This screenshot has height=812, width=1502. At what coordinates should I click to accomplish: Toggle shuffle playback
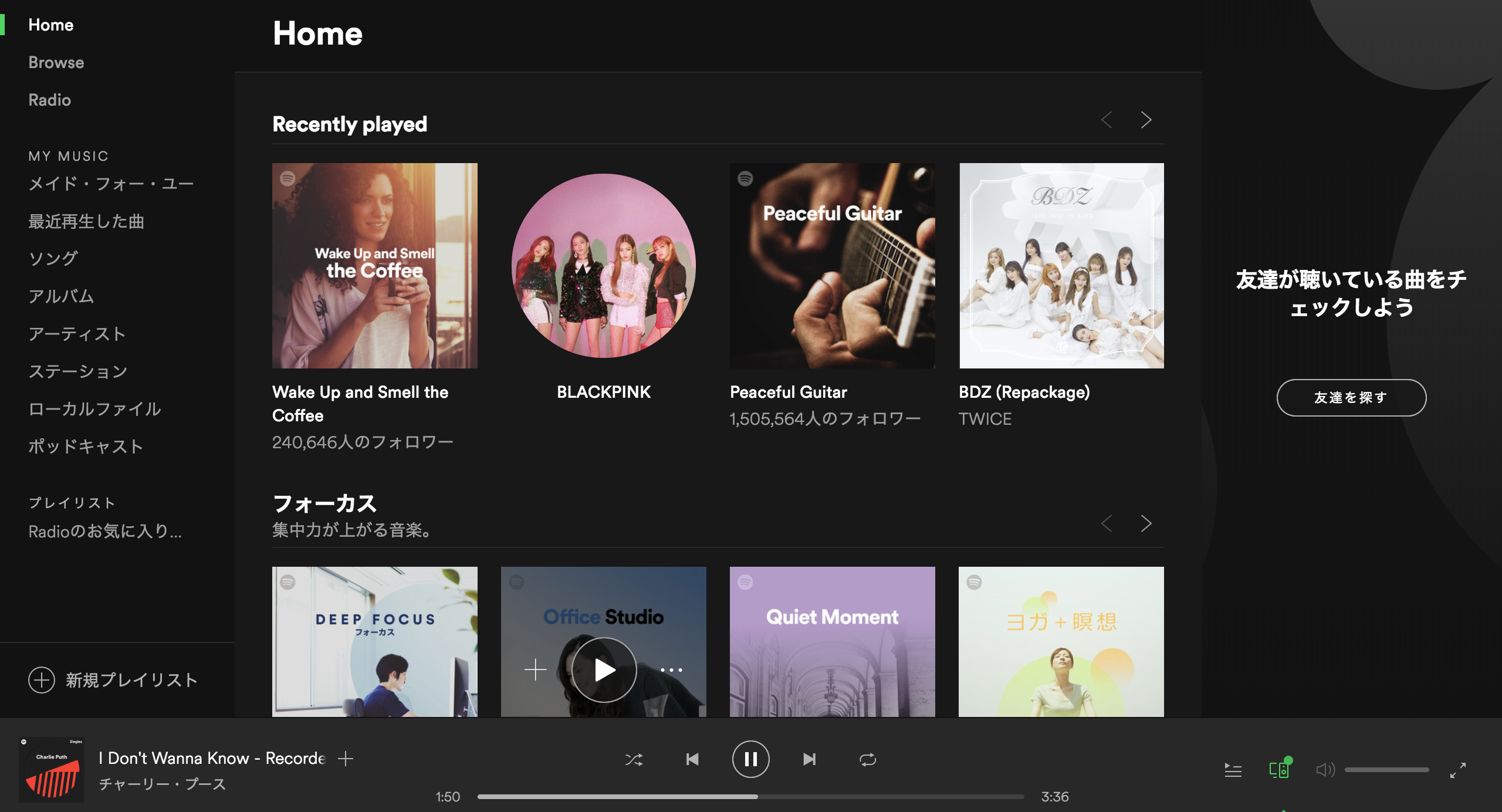tap(634, 760)
